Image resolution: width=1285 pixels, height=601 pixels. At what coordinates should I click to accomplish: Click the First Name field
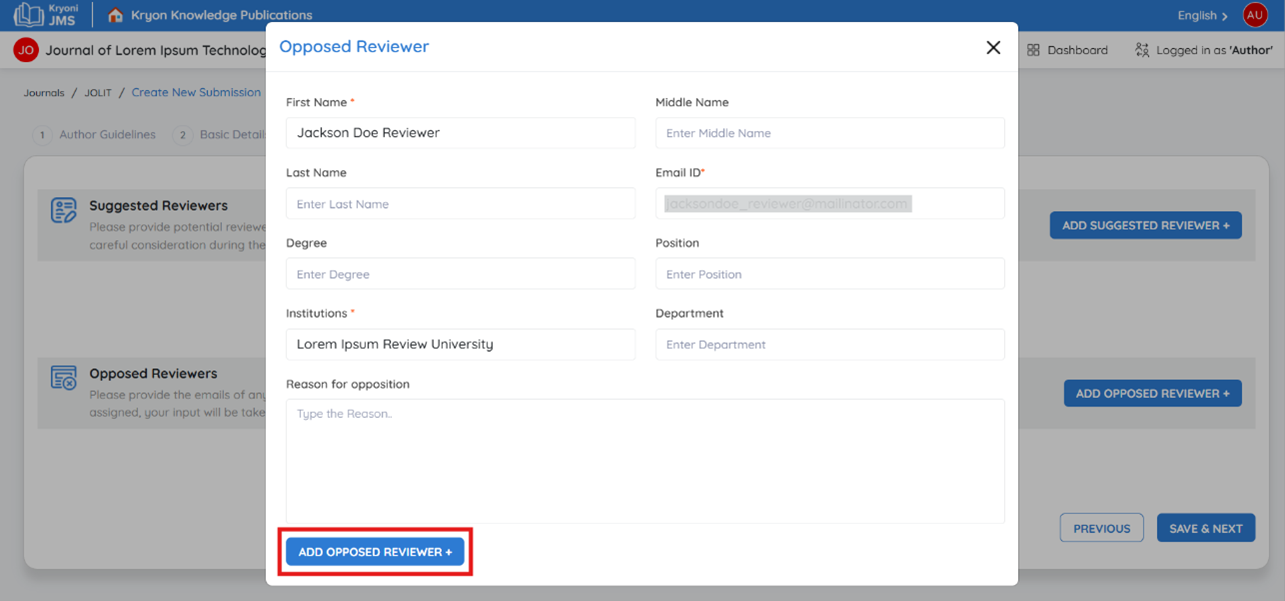tap(460, 133)
